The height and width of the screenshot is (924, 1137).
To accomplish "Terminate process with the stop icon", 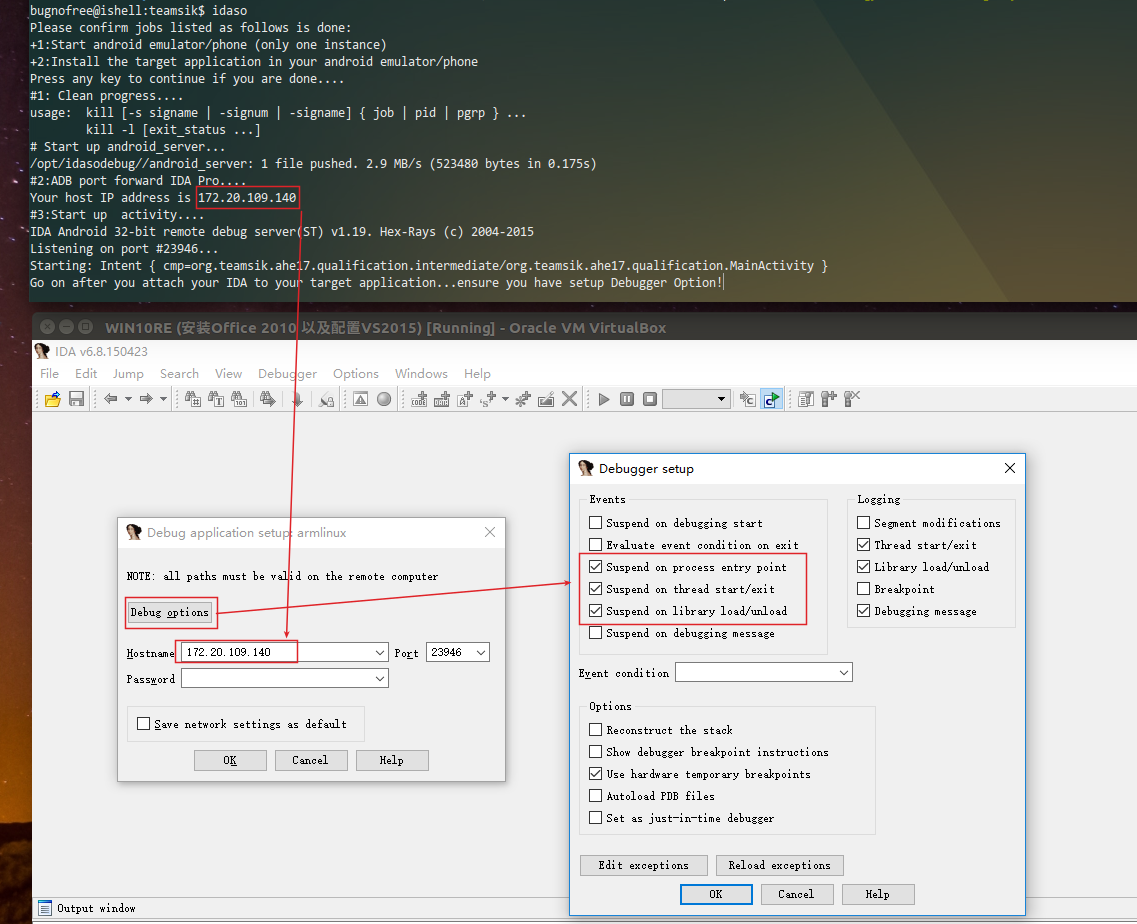I will click(650, 399).
